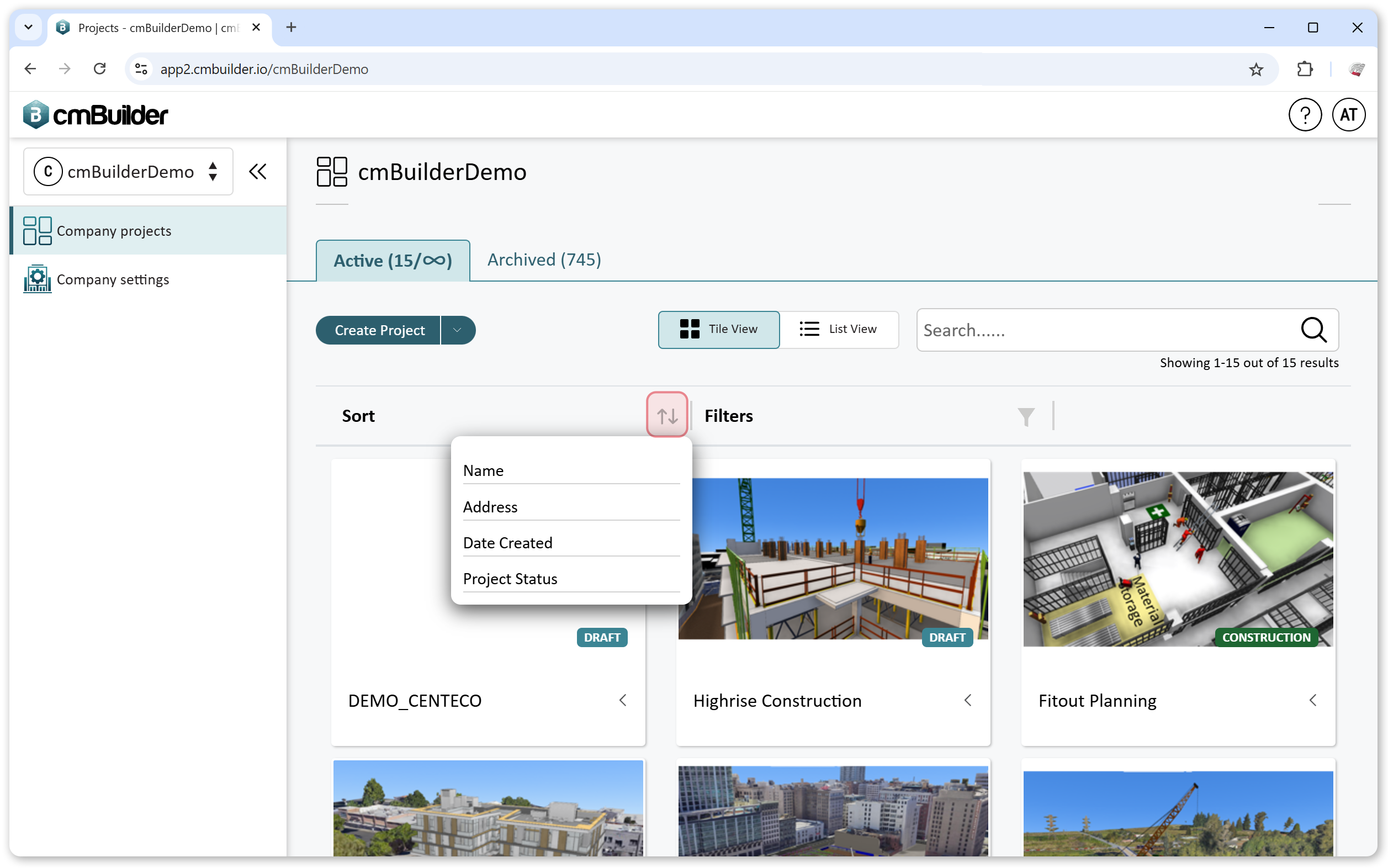Click the Company projects grid icon
Screen dimensions: 1388x868
[38, 231]
